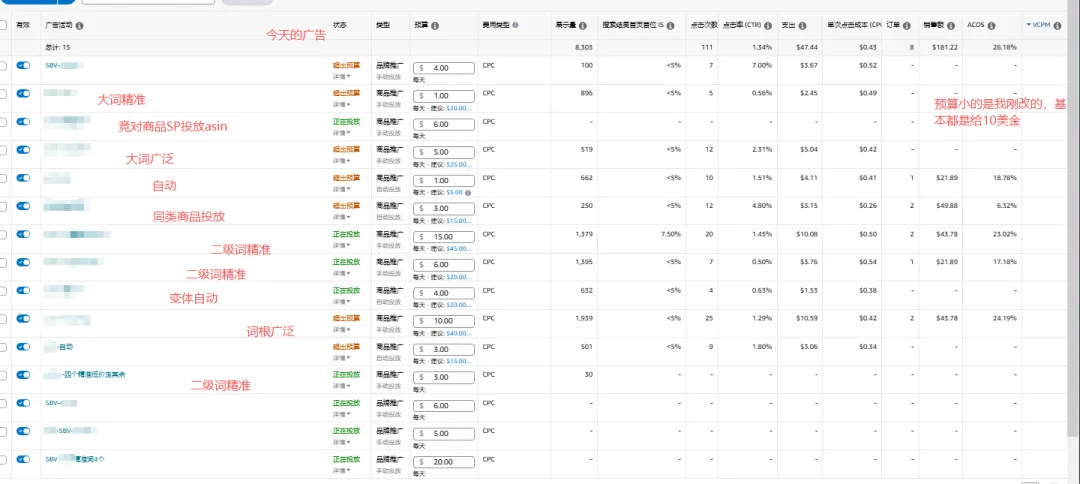Image resolution: width=1080 pixels, height=484 pixels.
Task: Toggle off campaign with 100 impressions
Action: [x=23, y=65]
